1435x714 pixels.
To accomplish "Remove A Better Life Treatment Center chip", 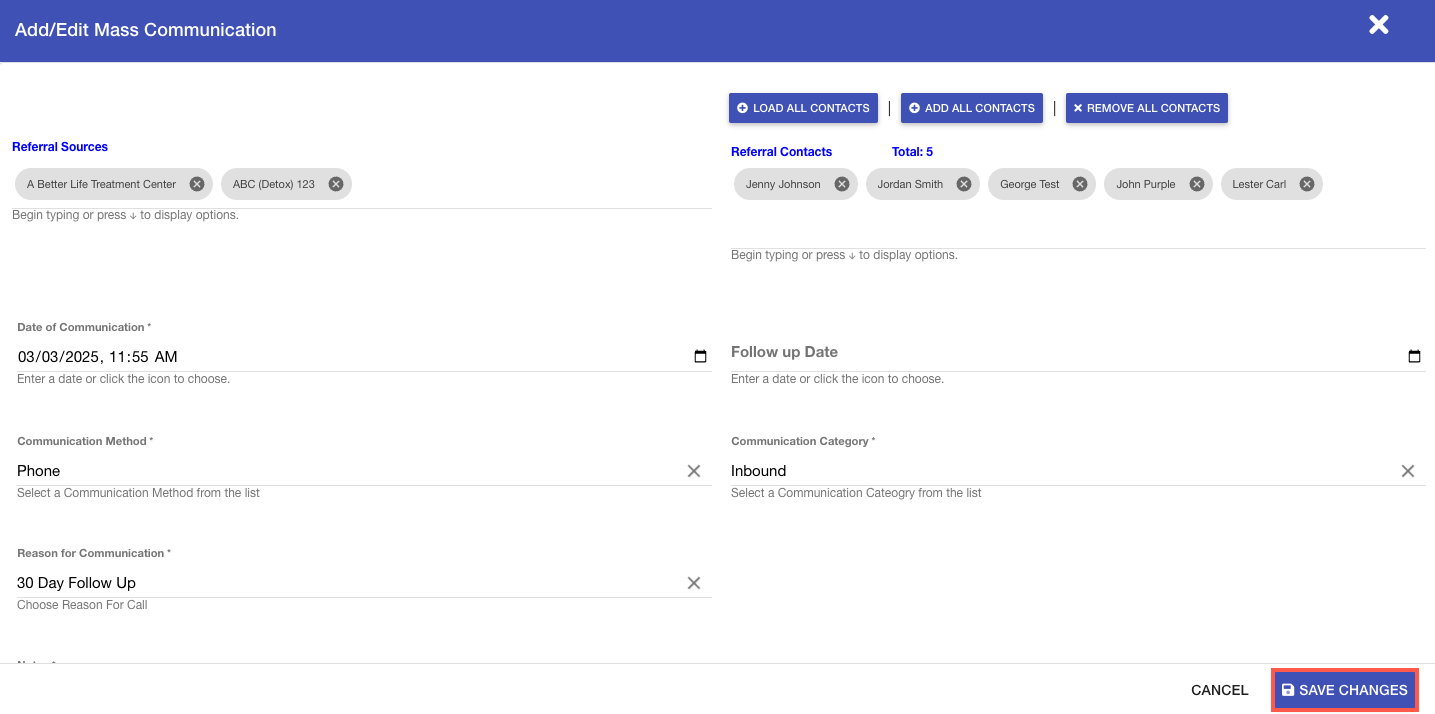I will (x=197, y=184).
